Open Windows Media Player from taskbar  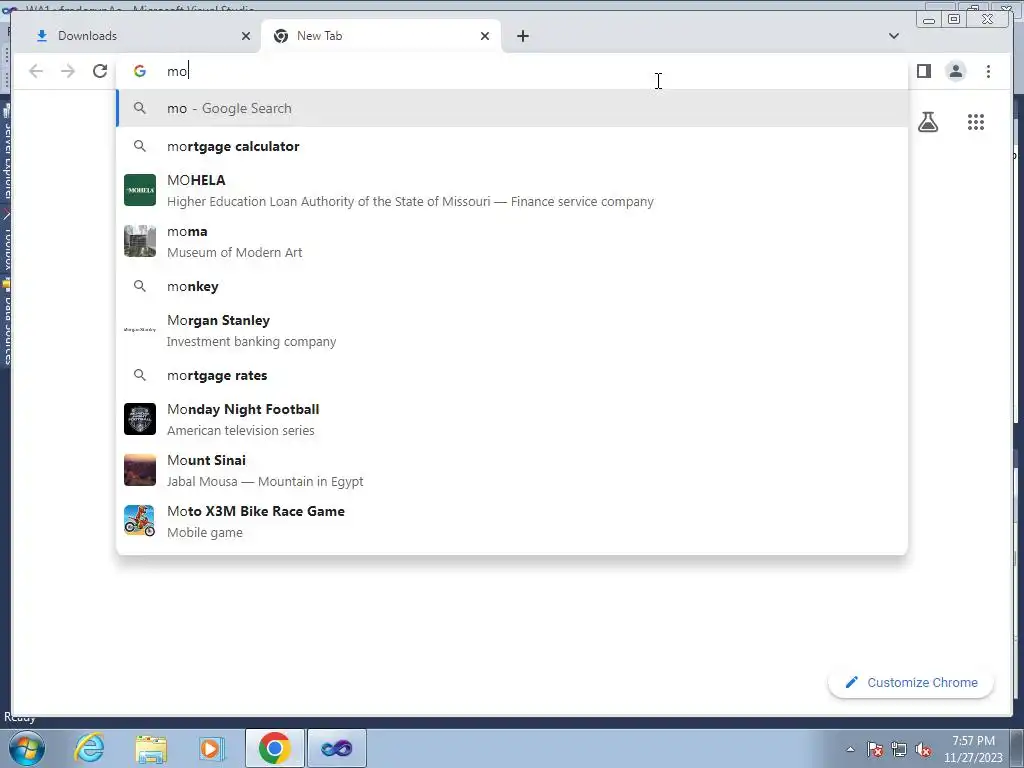pos(212,748)
